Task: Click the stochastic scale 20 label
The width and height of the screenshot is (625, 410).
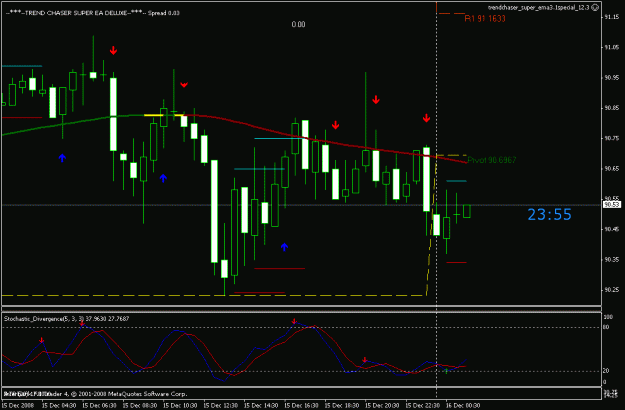Action: (606, 371)
